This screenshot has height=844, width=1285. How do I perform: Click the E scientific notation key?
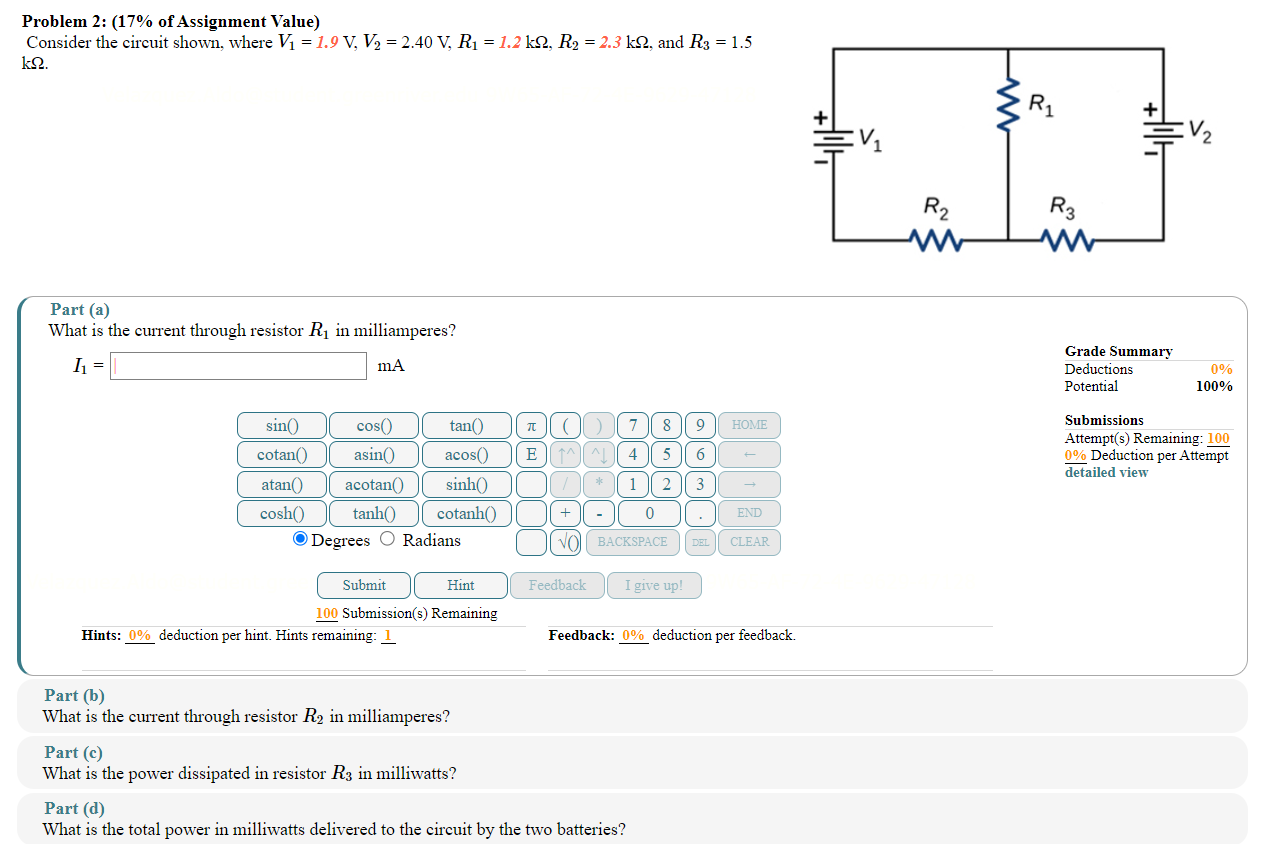531,454
